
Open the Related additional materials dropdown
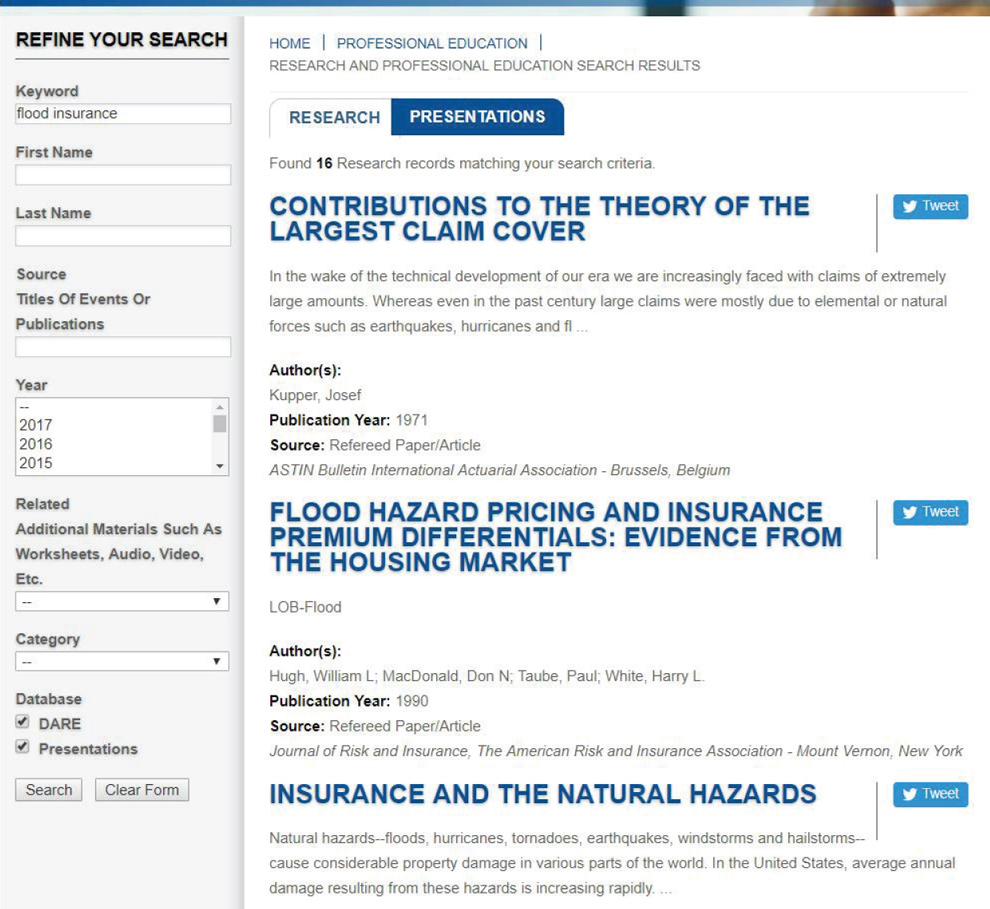click(x=122, y=601)
